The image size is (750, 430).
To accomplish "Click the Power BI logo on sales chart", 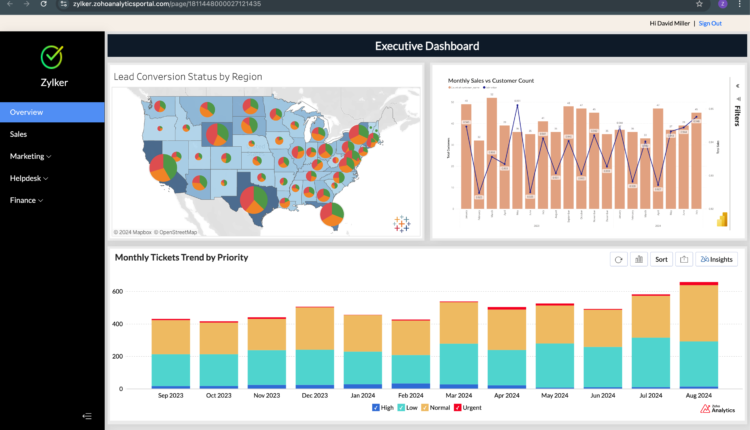I will click(x=719, y=219).
